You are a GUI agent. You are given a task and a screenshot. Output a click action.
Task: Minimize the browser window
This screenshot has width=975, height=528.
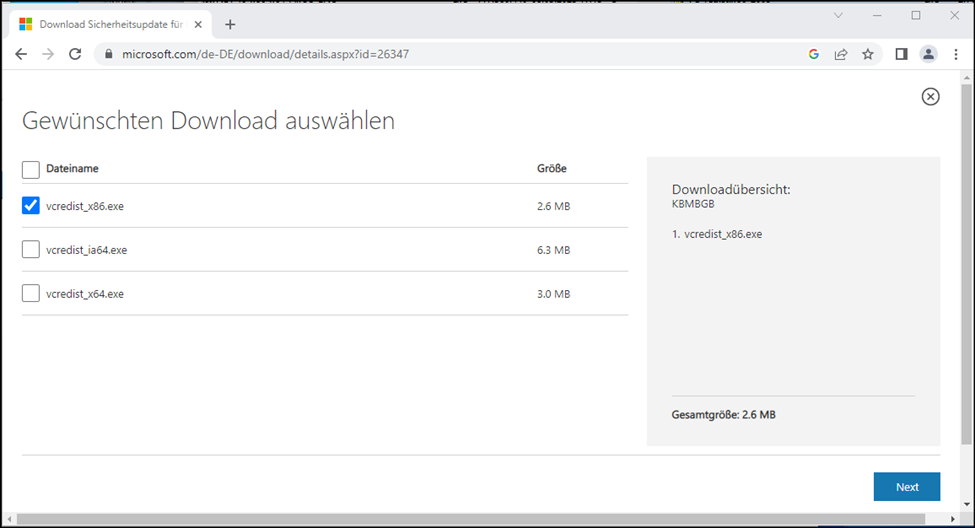tap(877, 16)
